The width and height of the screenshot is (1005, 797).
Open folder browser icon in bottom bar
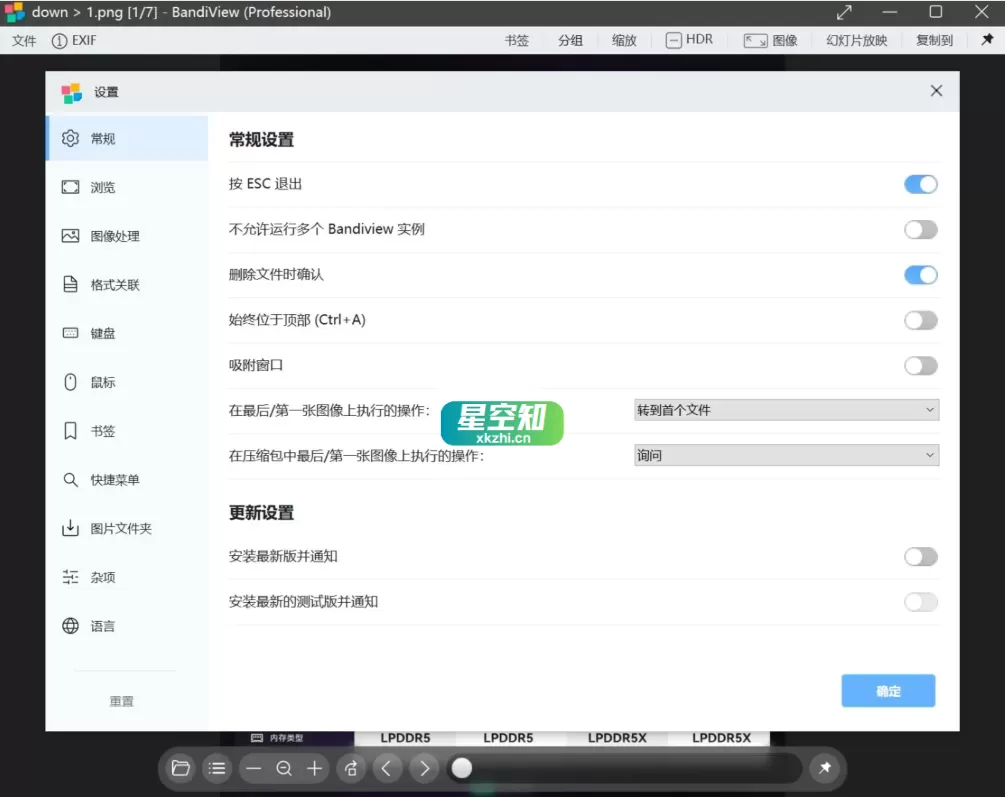point(181,768)
